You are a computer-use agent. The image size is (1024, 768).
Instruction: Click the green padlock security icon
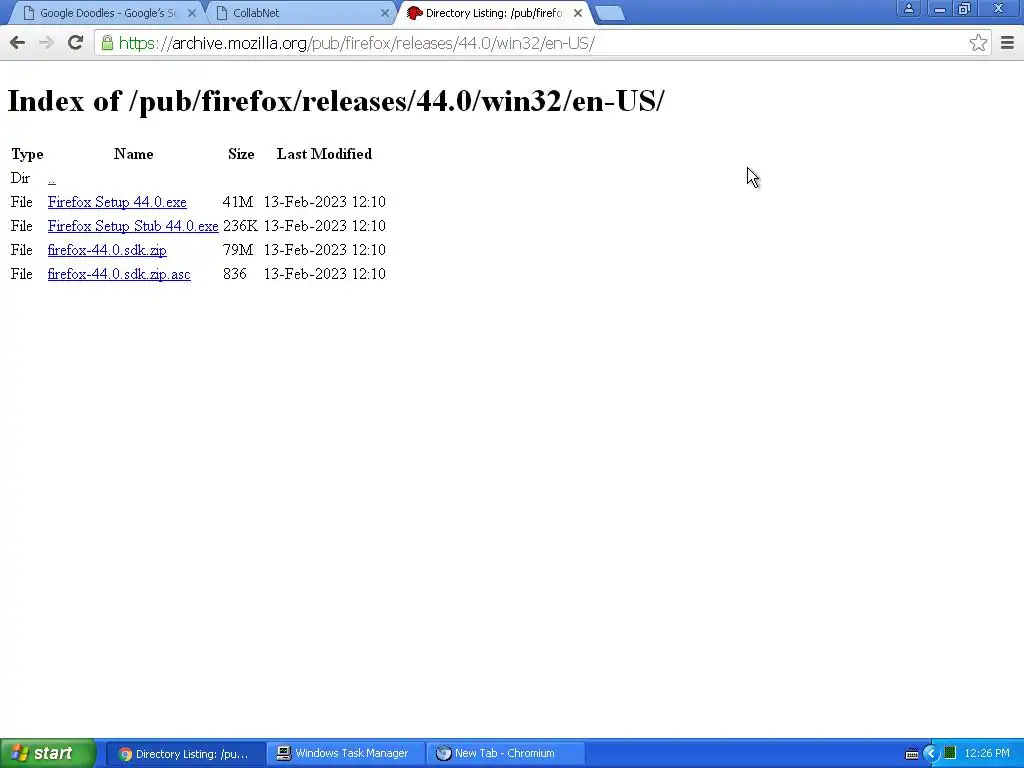(x=107, y=43)
